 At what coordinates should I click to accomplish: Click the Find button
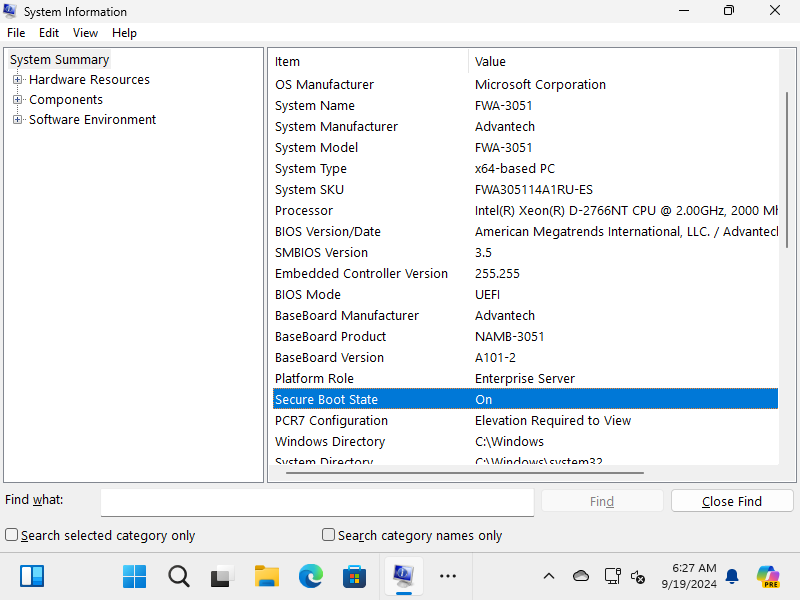(602, 501)
